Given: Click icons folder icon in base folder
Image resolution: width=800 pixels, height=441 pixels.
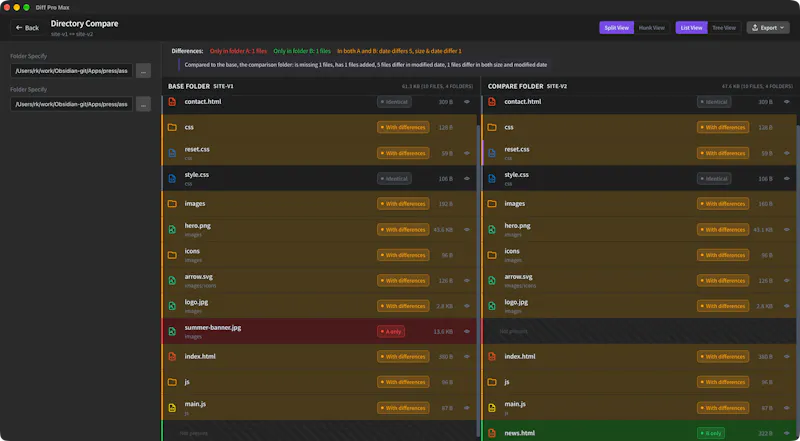Looking at the screenshot, I should tap(172, 255).
